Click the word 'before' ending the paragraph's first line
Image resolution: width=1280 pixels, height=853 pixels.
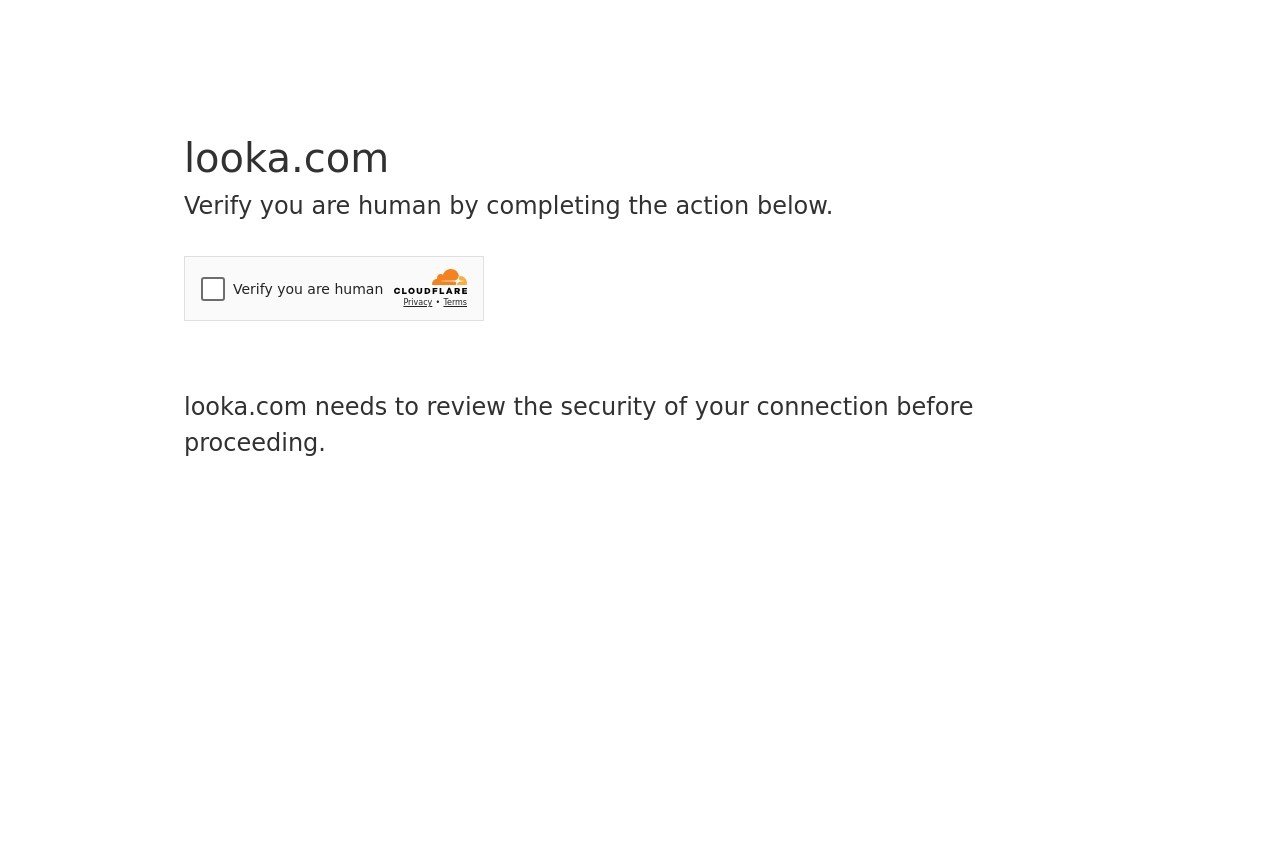pos(935,407)
